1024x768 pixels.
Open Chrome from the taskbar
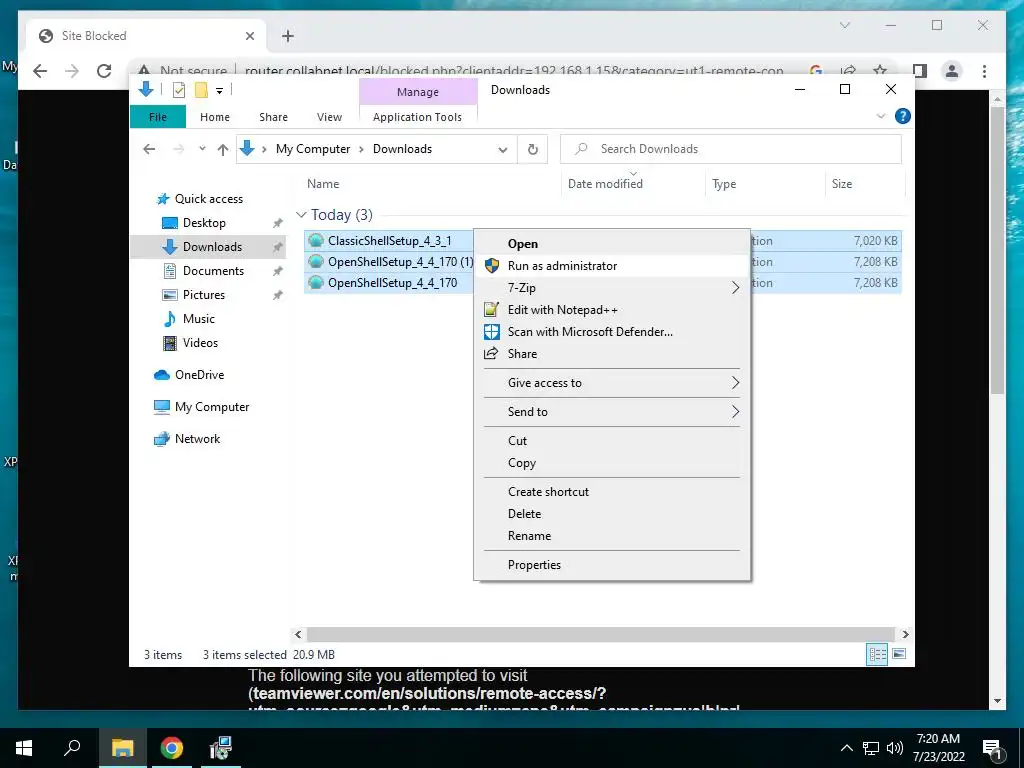(172, 748)
